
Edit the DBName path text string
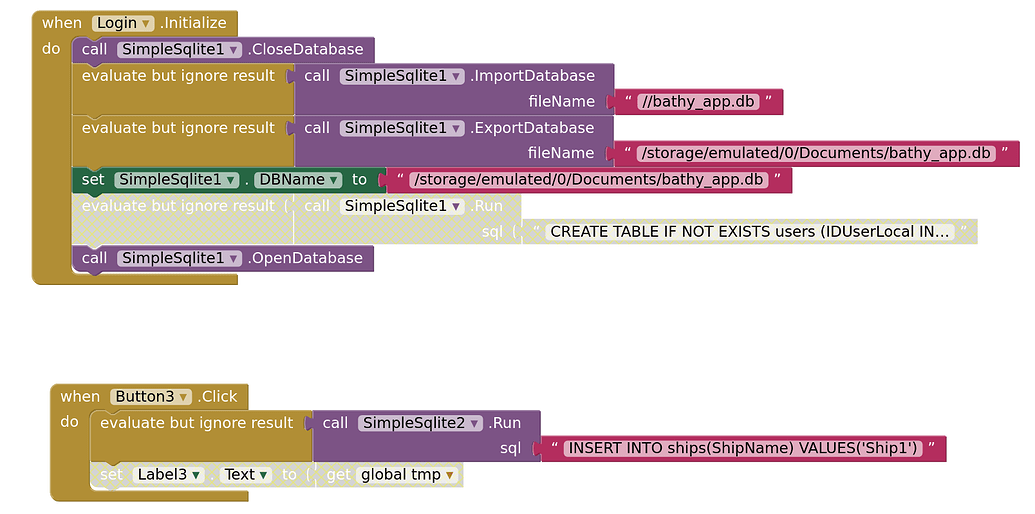(x=589, y=179)
